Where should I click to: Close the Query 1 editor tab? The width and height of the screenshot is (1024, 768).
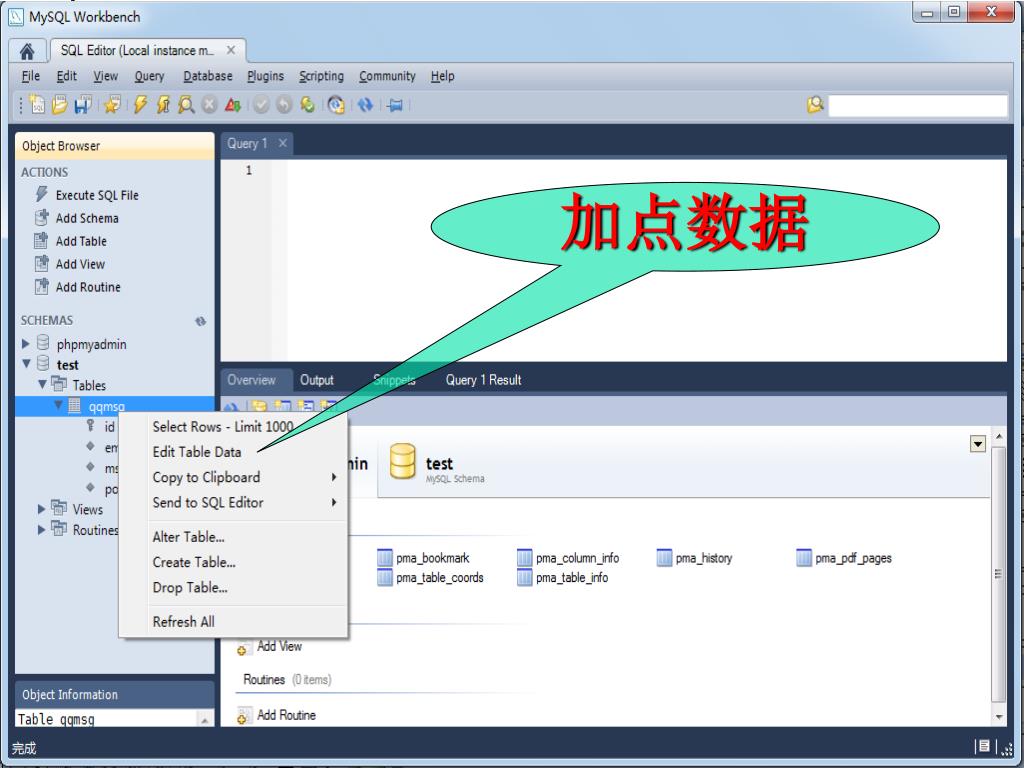pyautogui.click(x=283, y=143)
